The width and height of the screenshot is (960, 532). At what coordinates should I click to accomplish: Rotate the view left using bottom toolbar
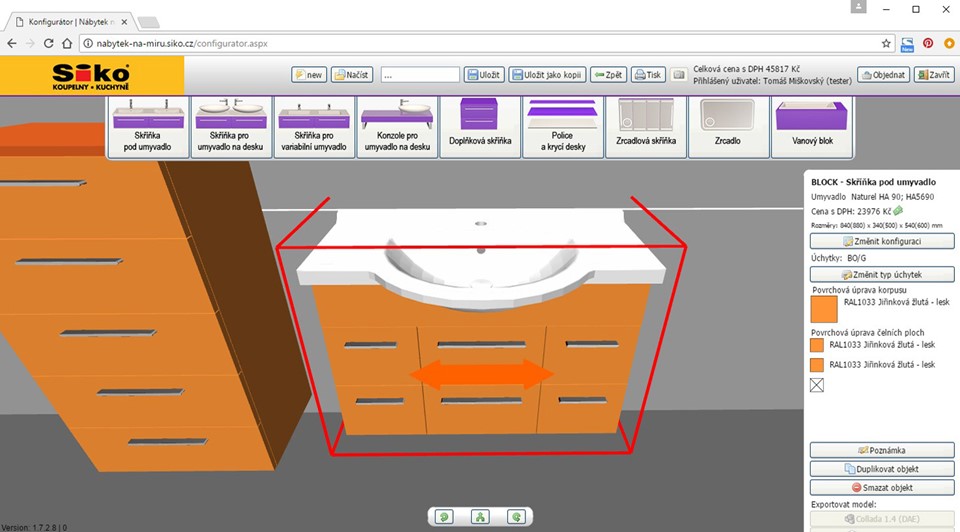[x=443, y=517]
